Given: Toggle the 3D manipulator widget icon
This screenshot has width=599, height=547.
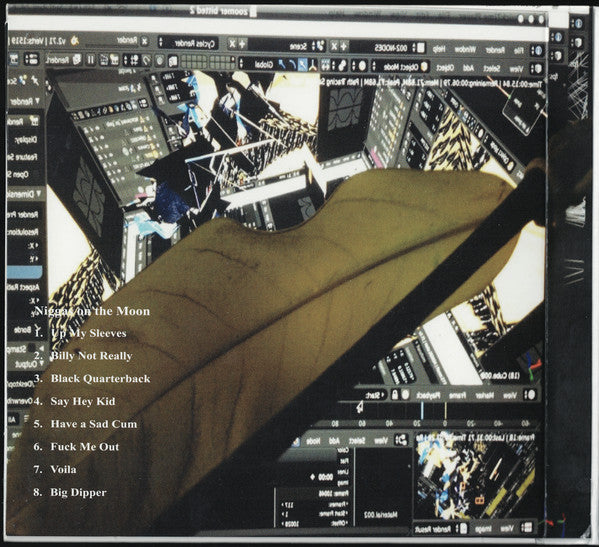Looking at the screenshot, I should (x=314, y=65).
